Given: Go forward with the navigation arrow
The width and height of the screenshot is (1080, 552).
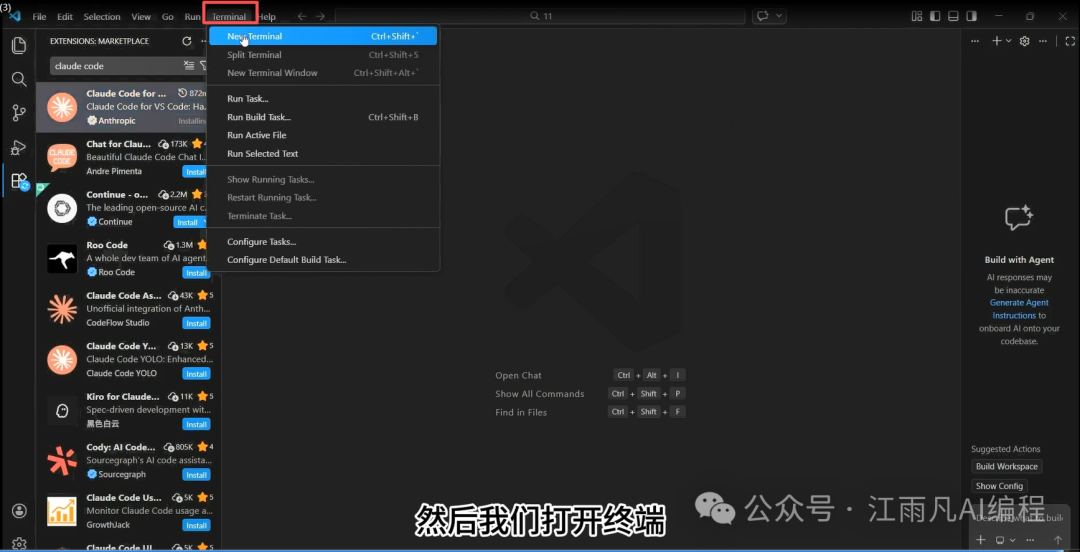Looking at the screenshot, I should pyautogui.click(x=320, y=16).
